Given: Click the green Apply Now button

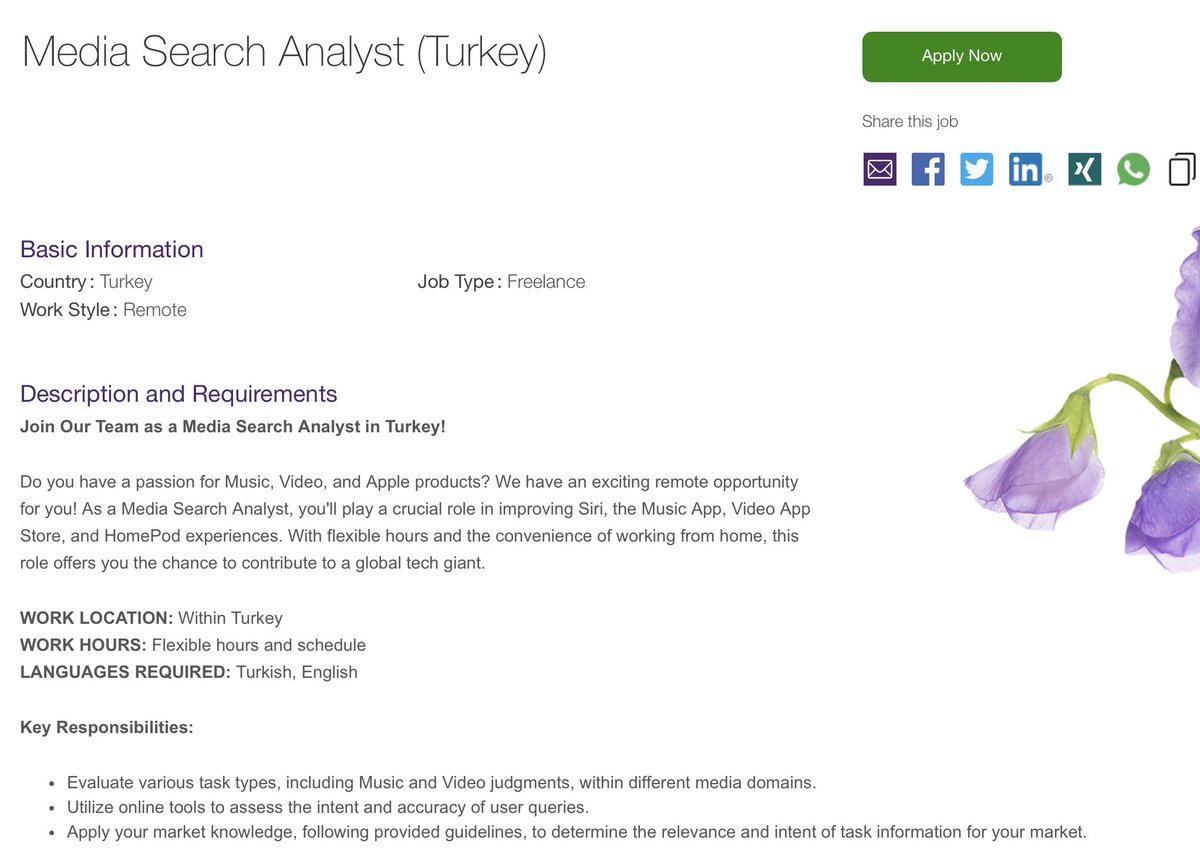Looking at the screenshot, I should click(x=961, y=57).
